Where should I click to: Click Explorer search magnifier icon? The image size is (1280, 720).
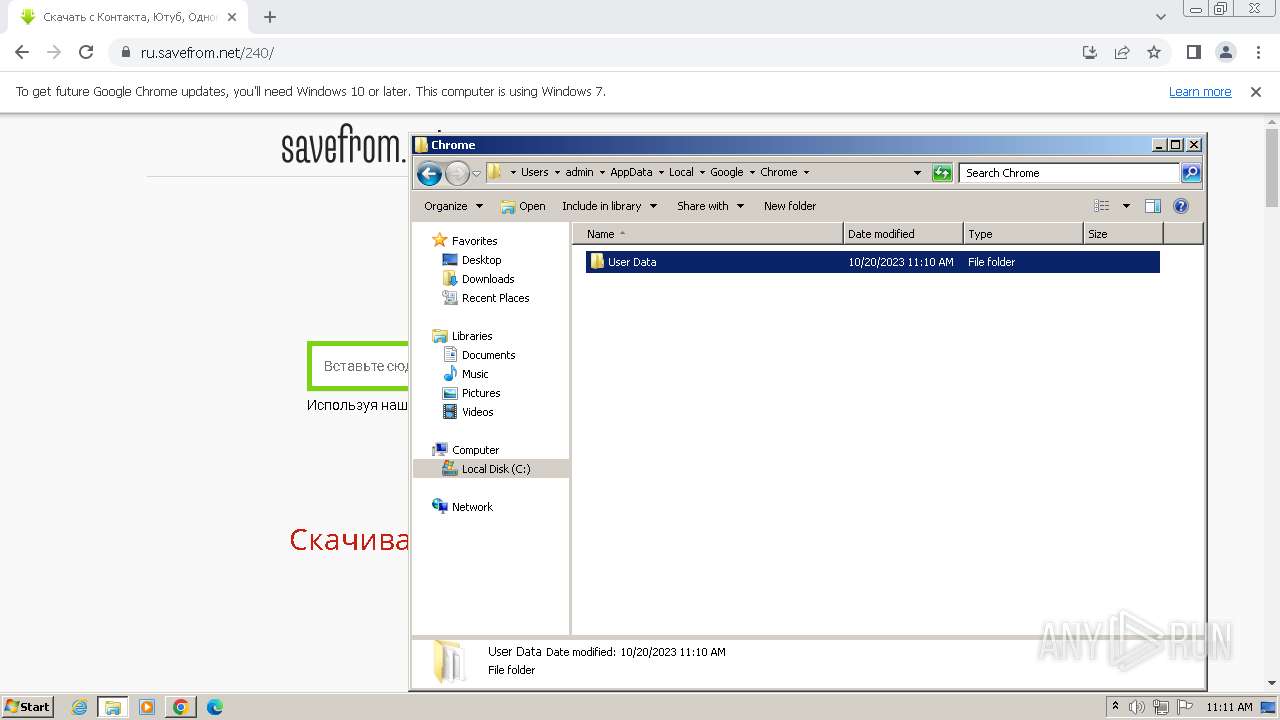click(x=1191, y=173)
